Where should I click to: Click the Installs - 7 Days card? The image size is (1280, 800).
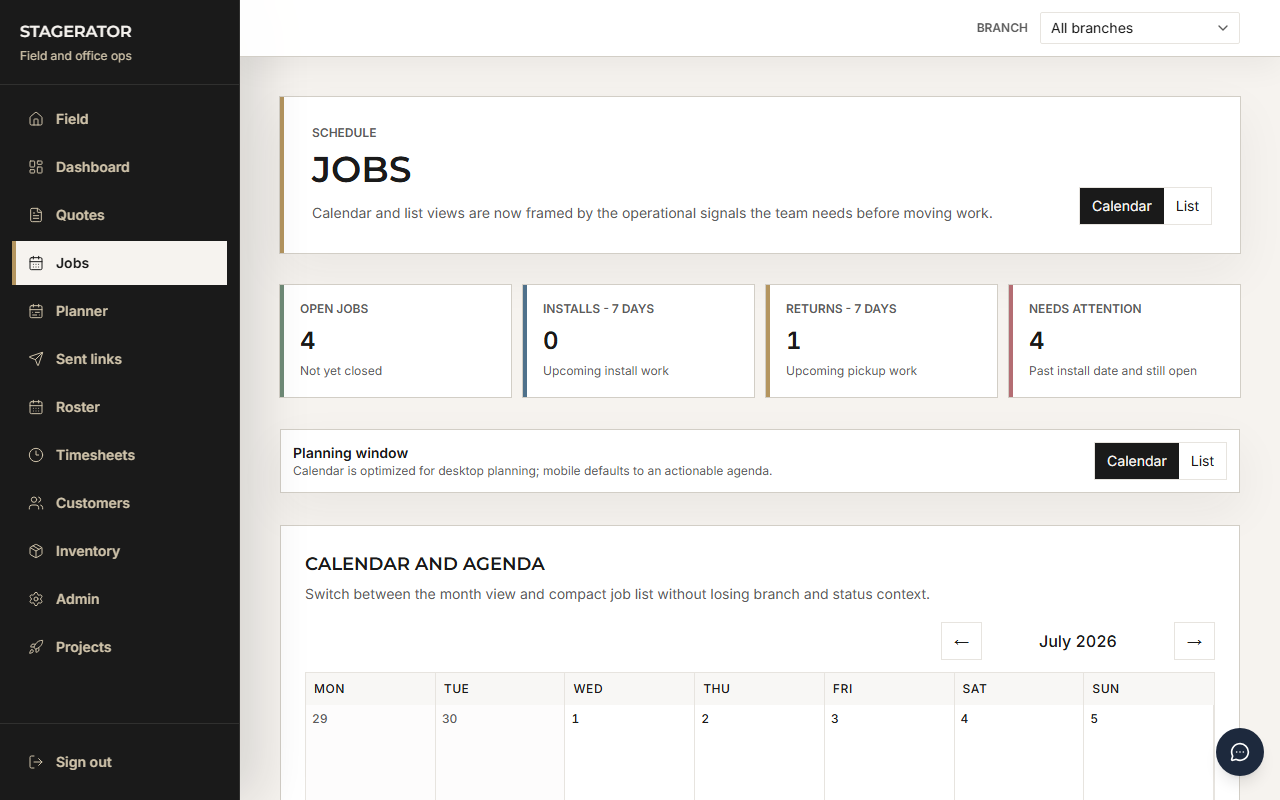[638, 341]
